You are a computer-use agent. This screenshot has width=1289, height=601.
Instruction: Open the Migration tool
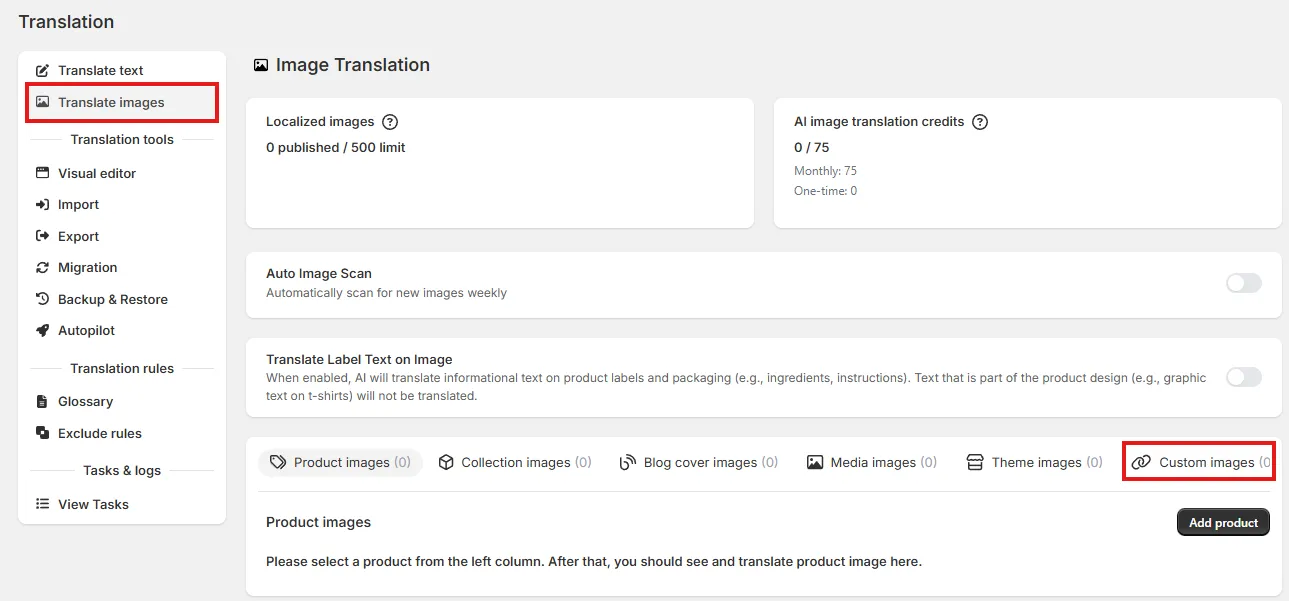pos(122,267)
